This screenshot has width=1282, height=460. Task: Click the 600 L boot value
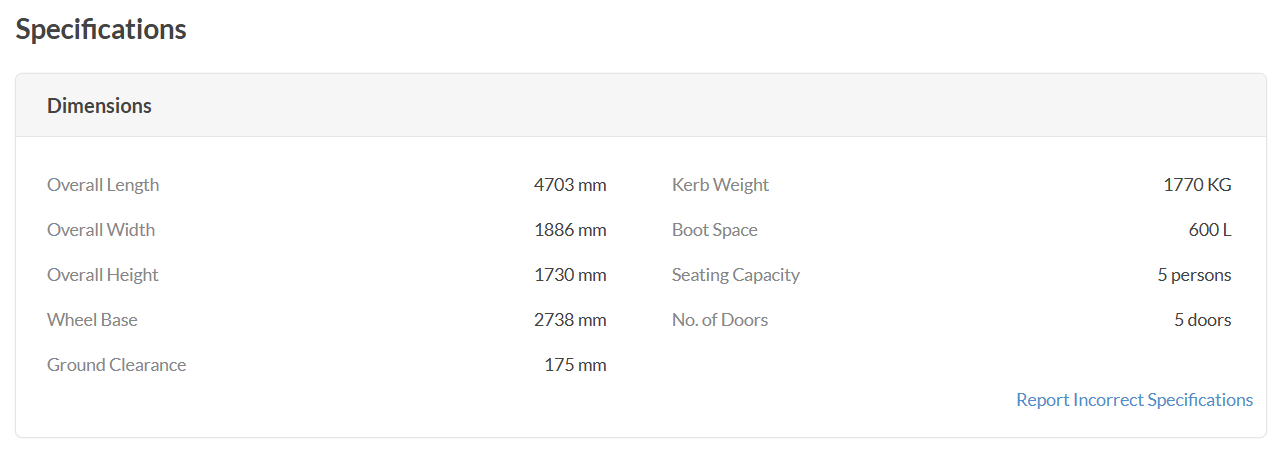(1210, 230)
